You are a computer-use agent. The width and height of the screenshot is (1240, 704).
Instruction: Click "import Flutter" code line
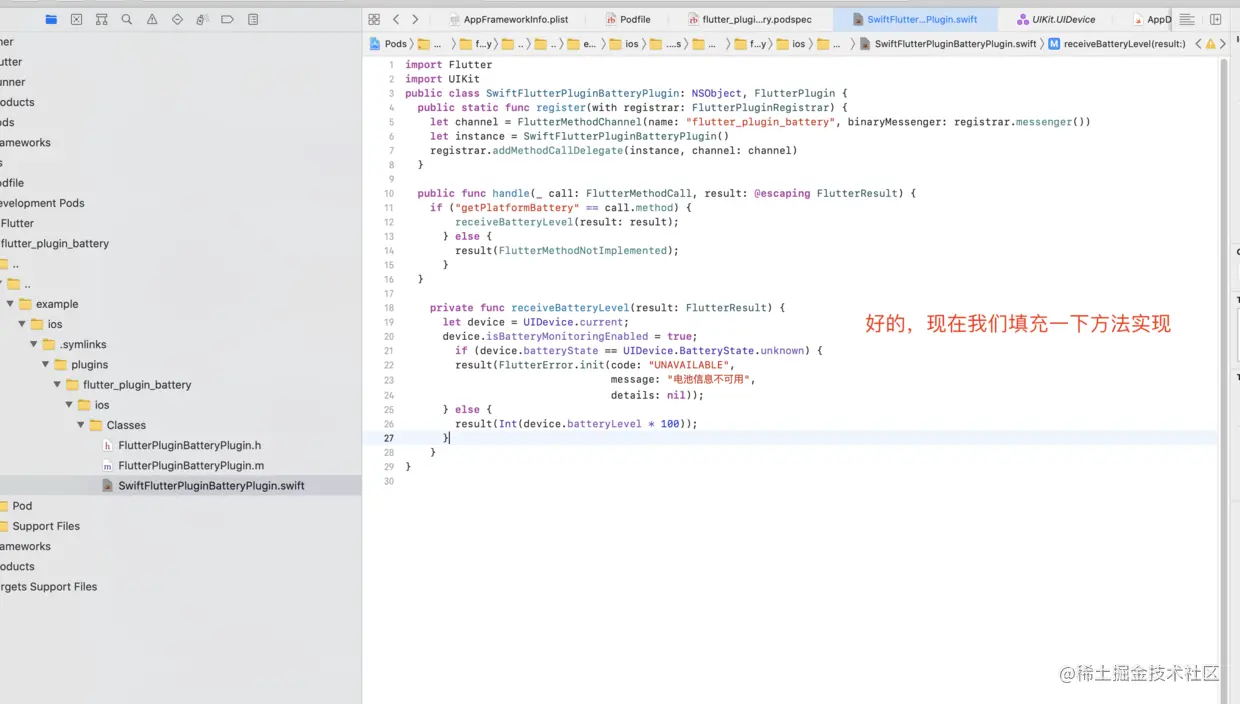448,65
